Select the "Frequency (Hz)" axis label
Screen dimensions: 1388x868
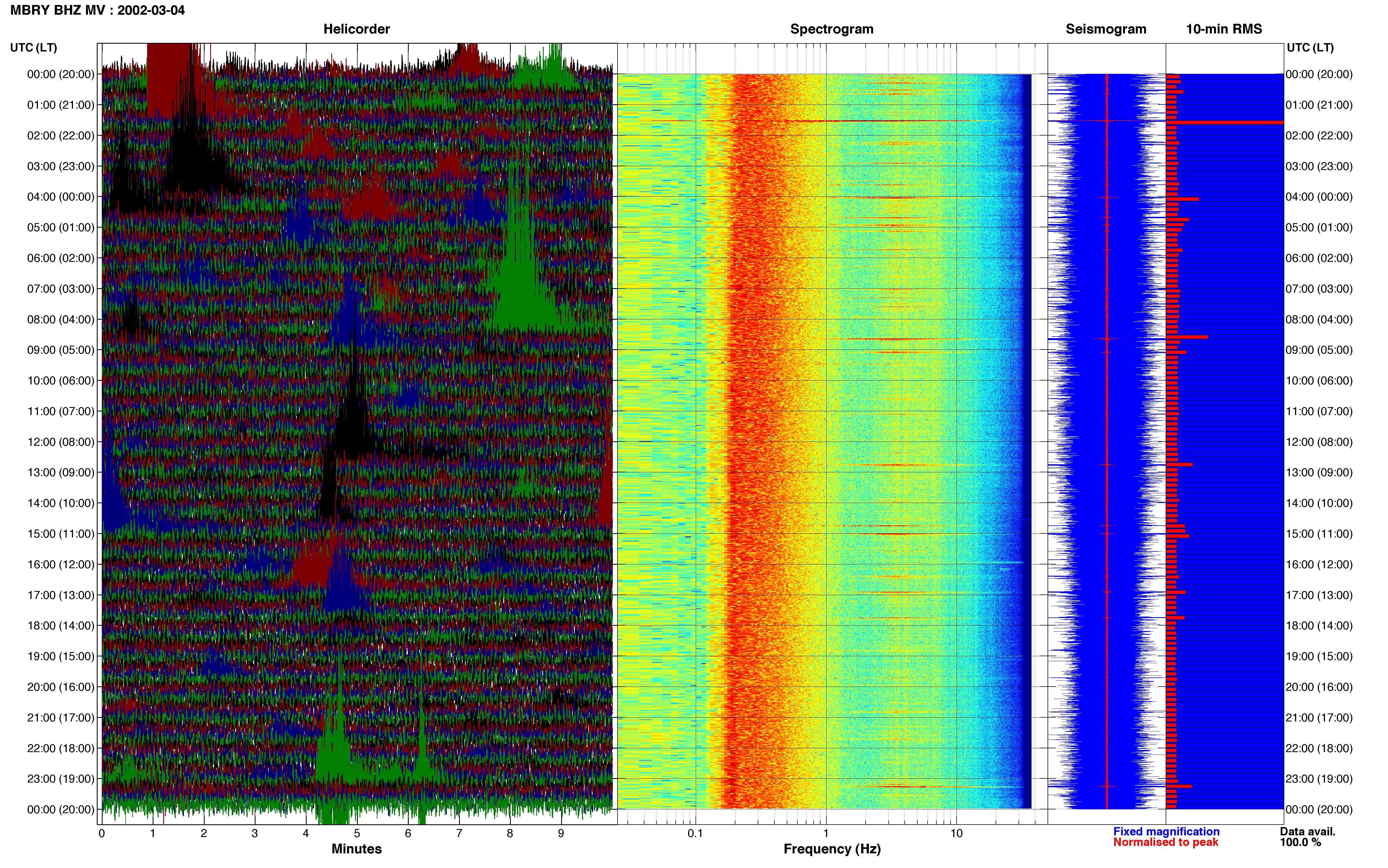coord(832,849)
